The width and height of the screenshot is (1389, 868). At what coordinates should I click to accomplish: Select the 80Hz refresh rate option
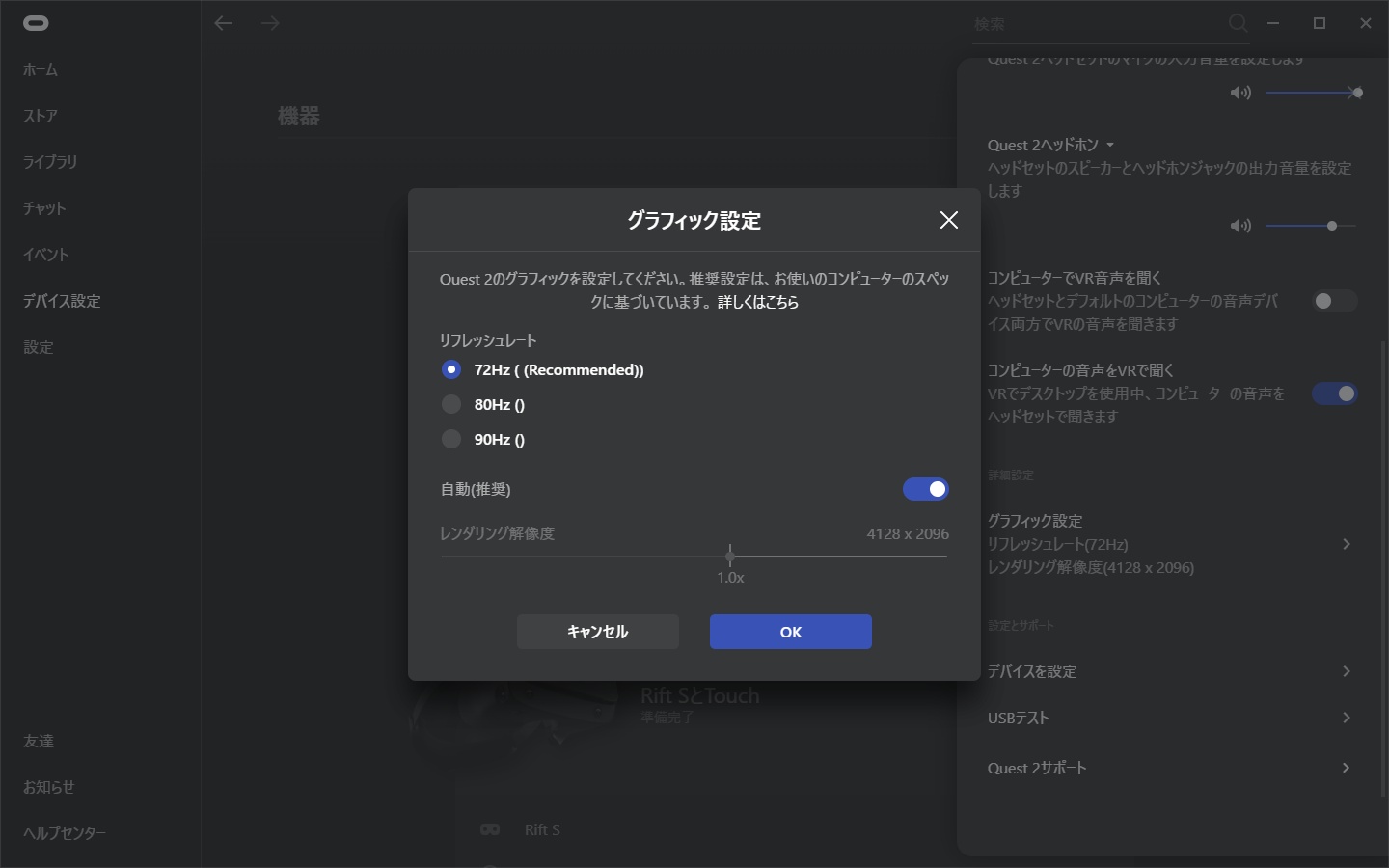click(451, 404)
